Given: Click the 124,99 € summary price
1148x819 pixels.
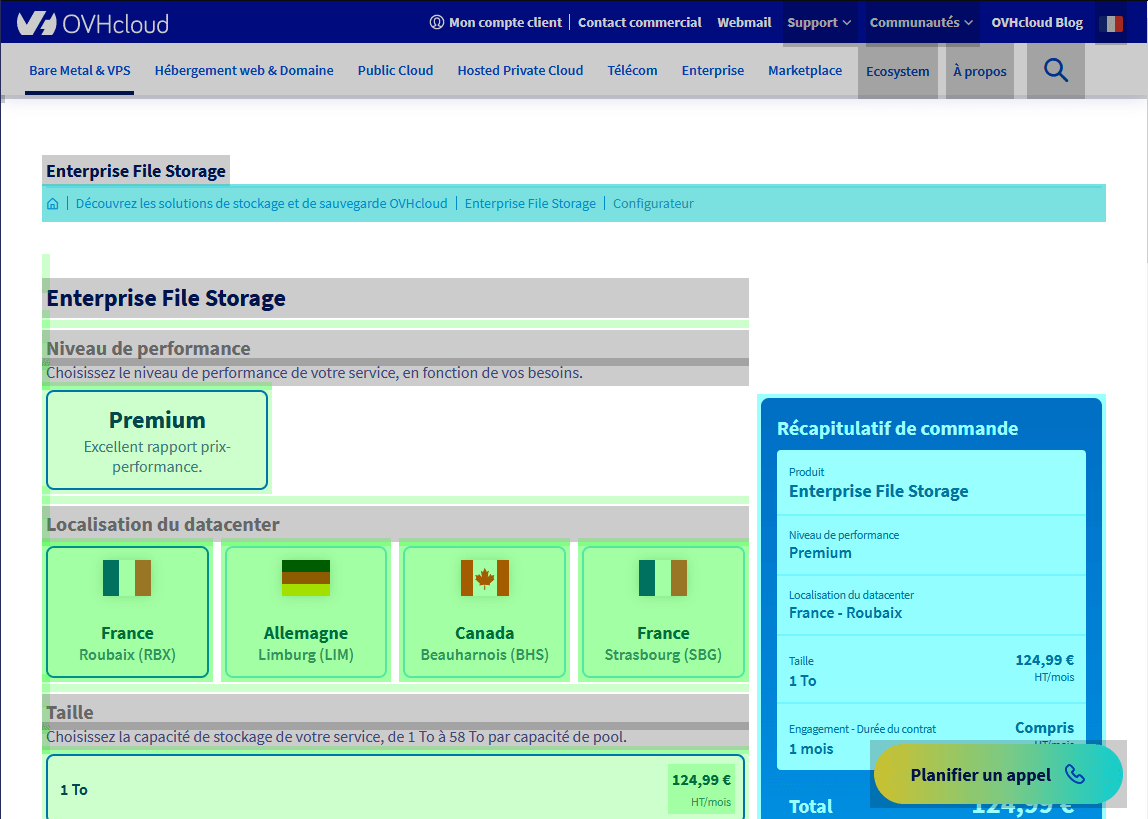Looking at the screenshot, I should (1044, 660).
